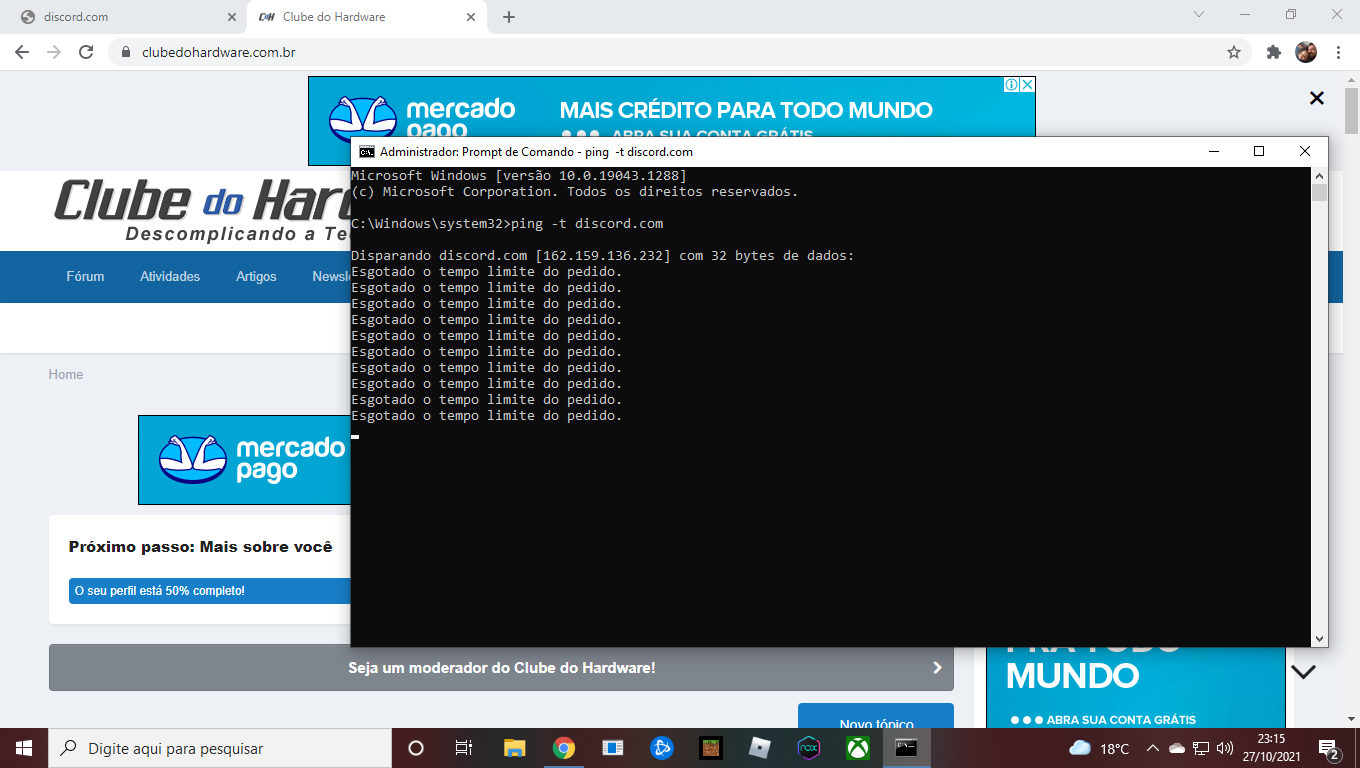
Task: Click the taskbar search box
Action: pyautogui.click(x=220, y=748)
